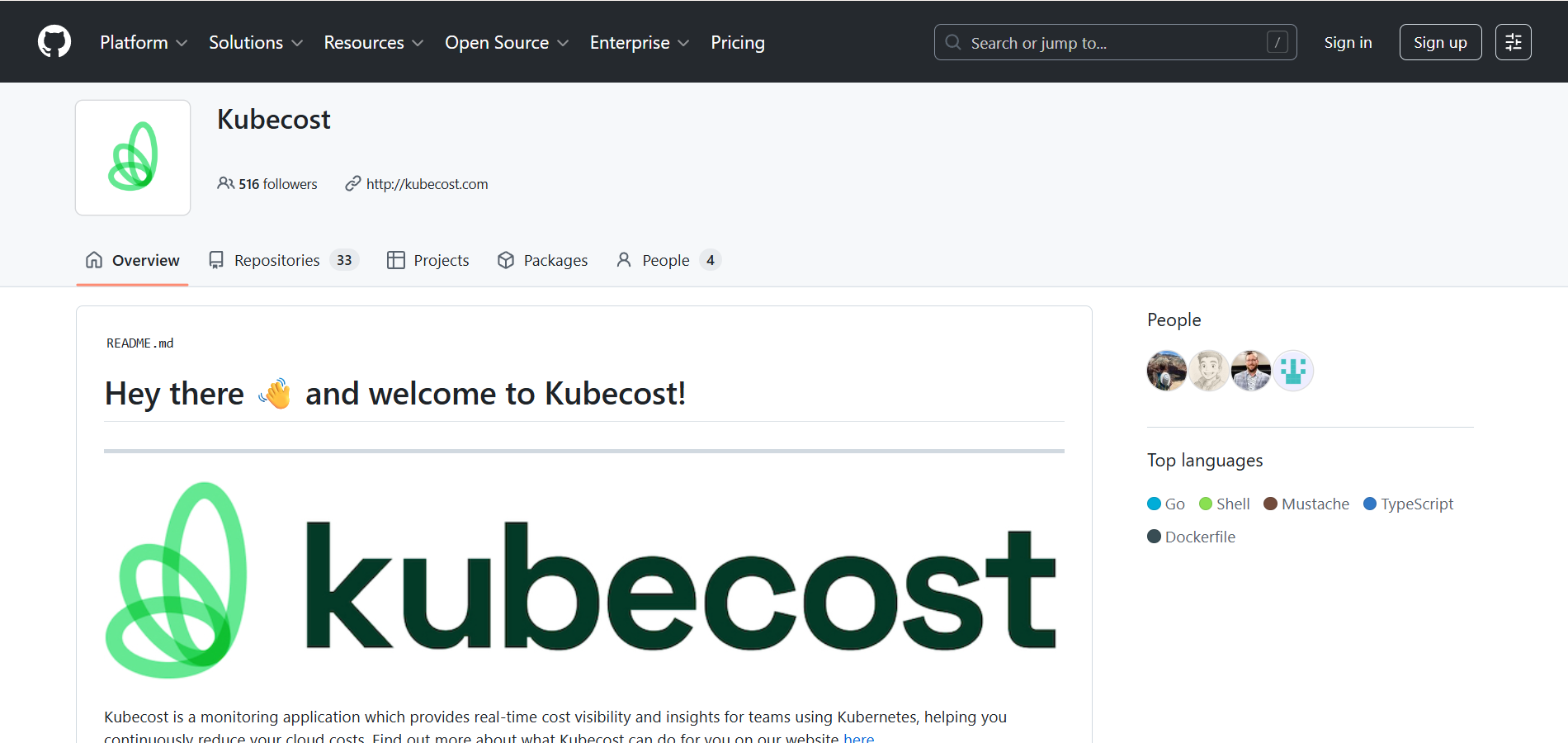Click the Search or jump to field

pyautogui.click(x=1114, y=41)
